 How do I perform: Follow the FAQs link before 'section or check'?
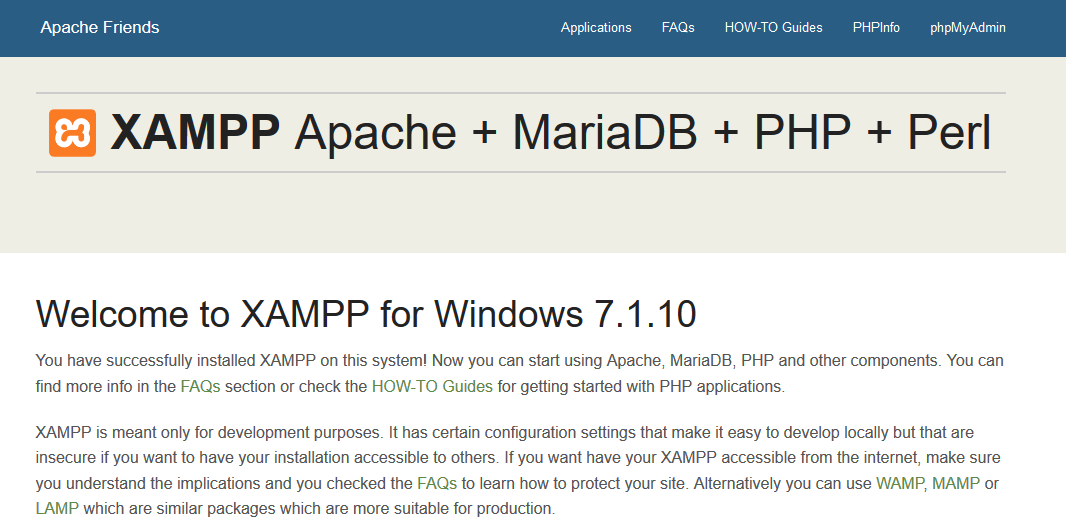tap(201, 387)
